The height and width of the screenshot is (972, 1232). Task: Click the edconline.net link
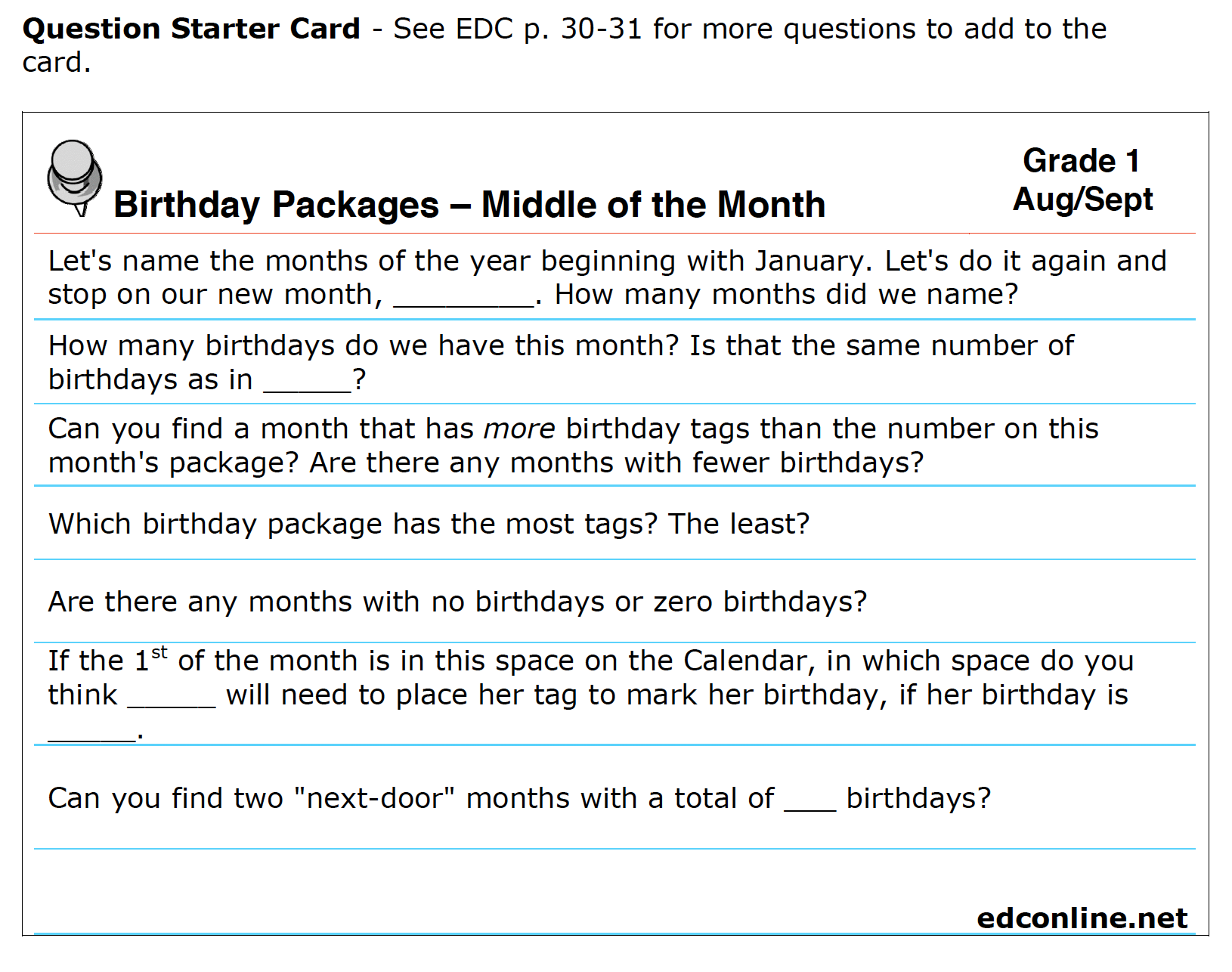(1082, 918)
